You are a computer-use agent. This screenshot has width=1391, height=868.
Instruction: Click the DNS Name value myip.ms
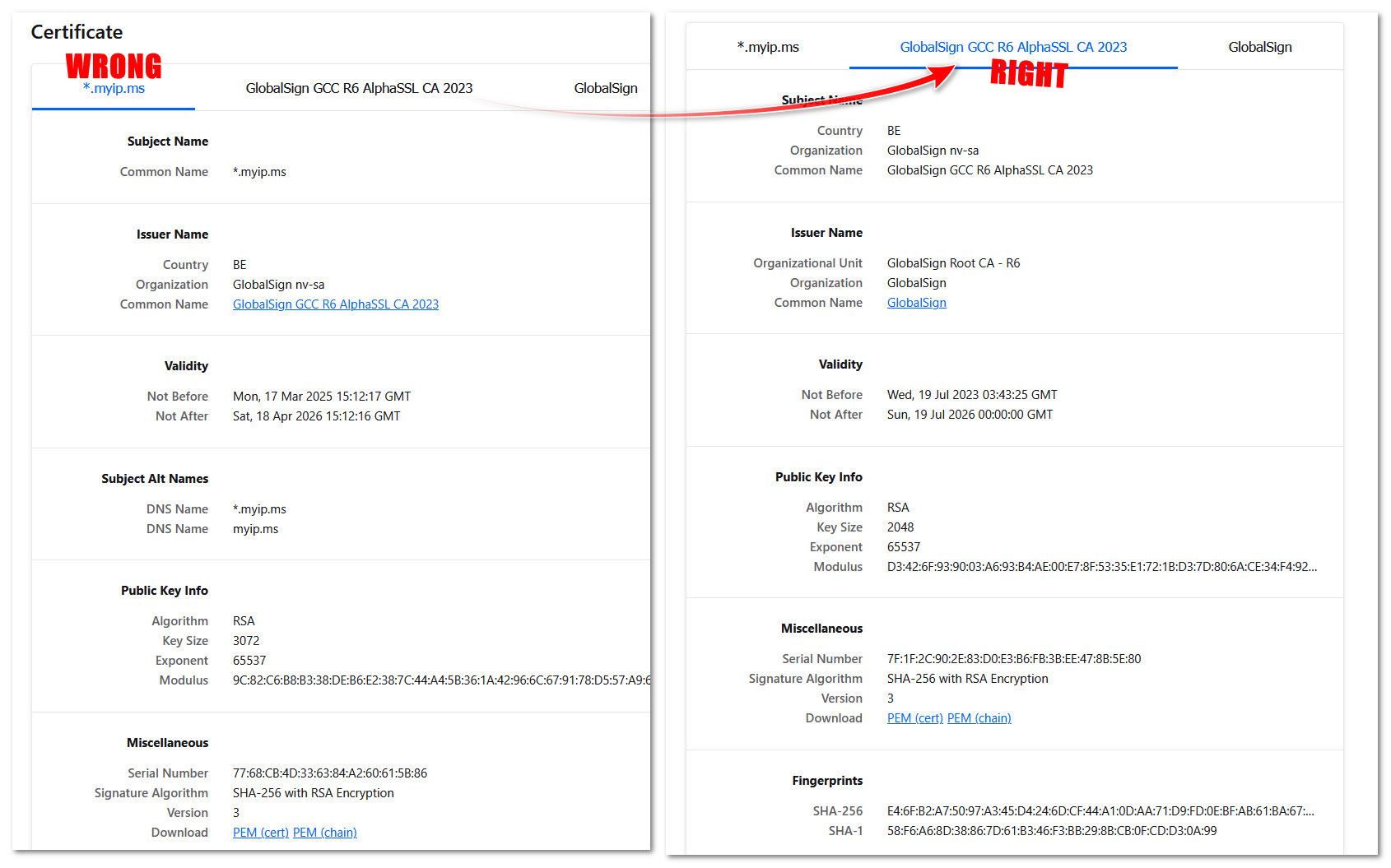pos(256,529)
